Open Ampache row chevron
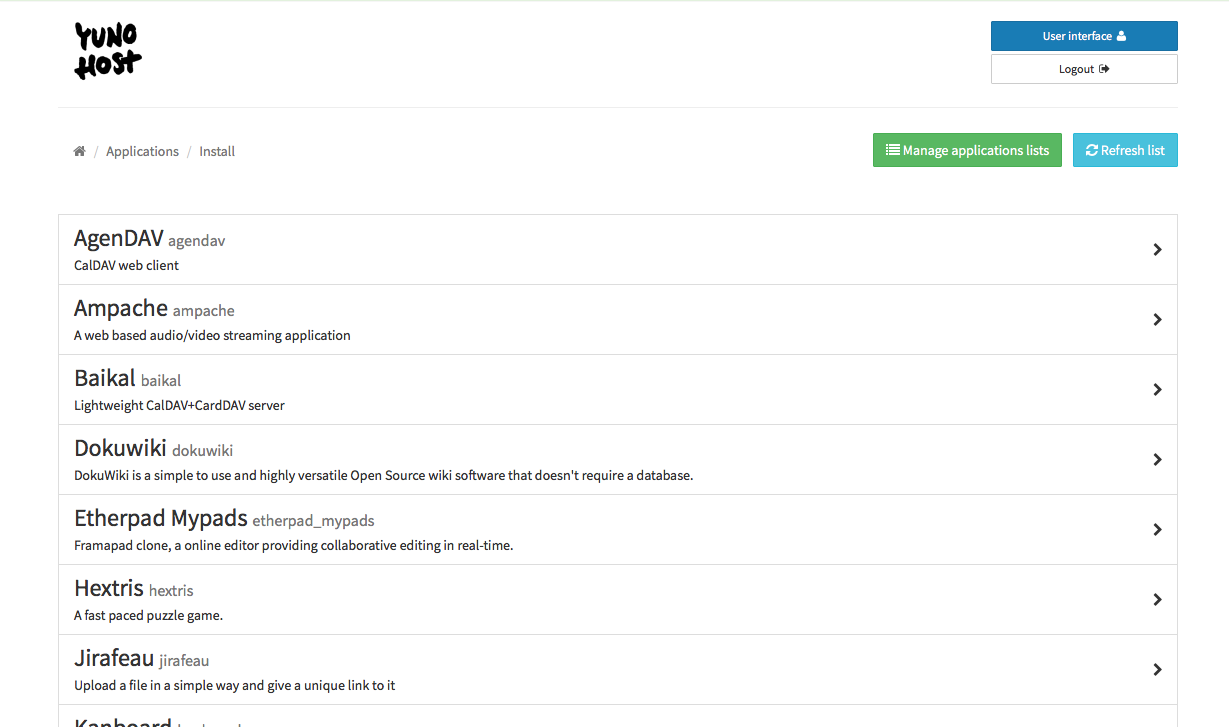The width and height of the screenshot is (1229, 727). (1157, 320)
